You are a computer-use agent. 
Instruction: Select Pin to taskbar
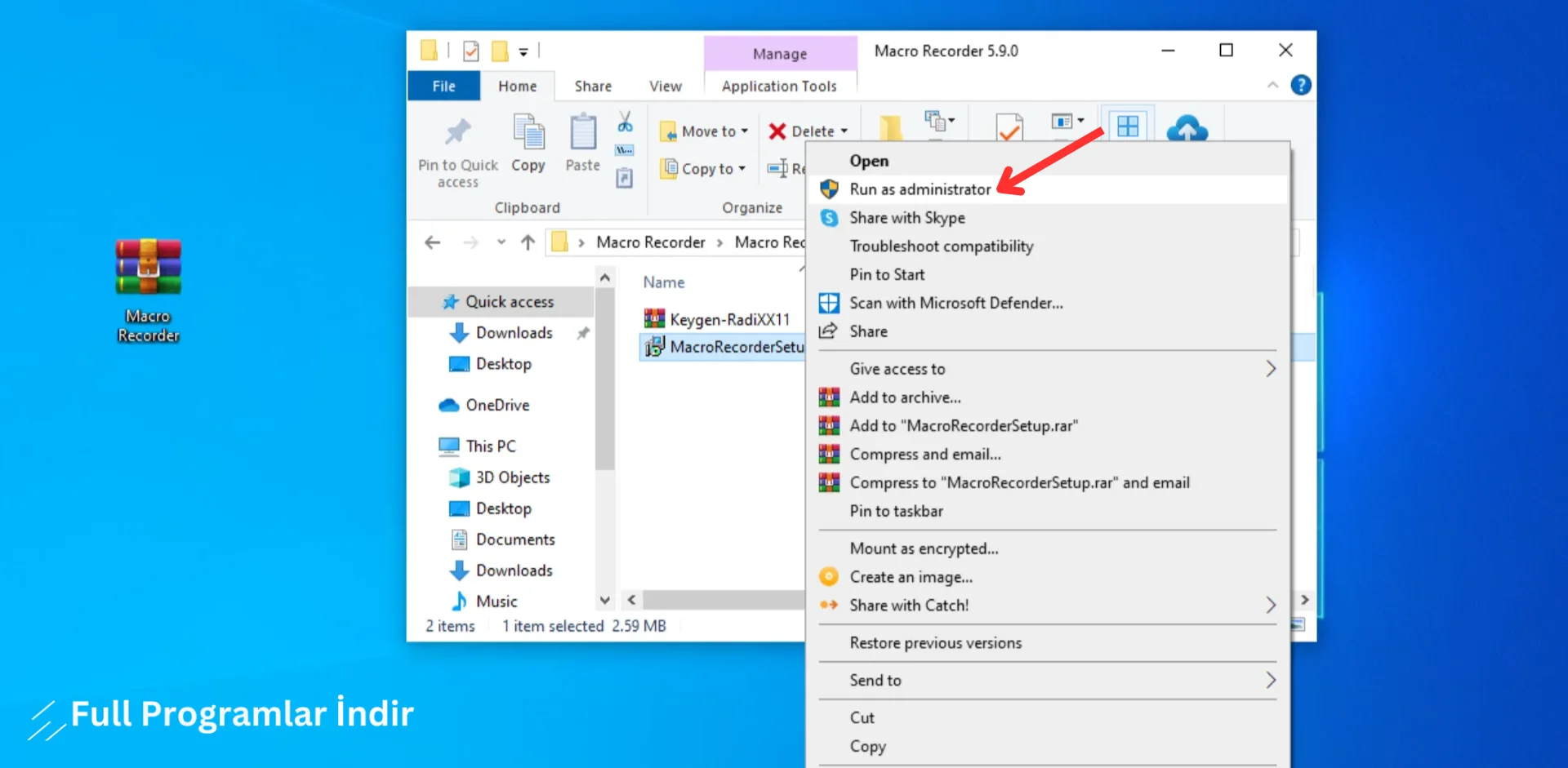click(x=1048, y=511)
